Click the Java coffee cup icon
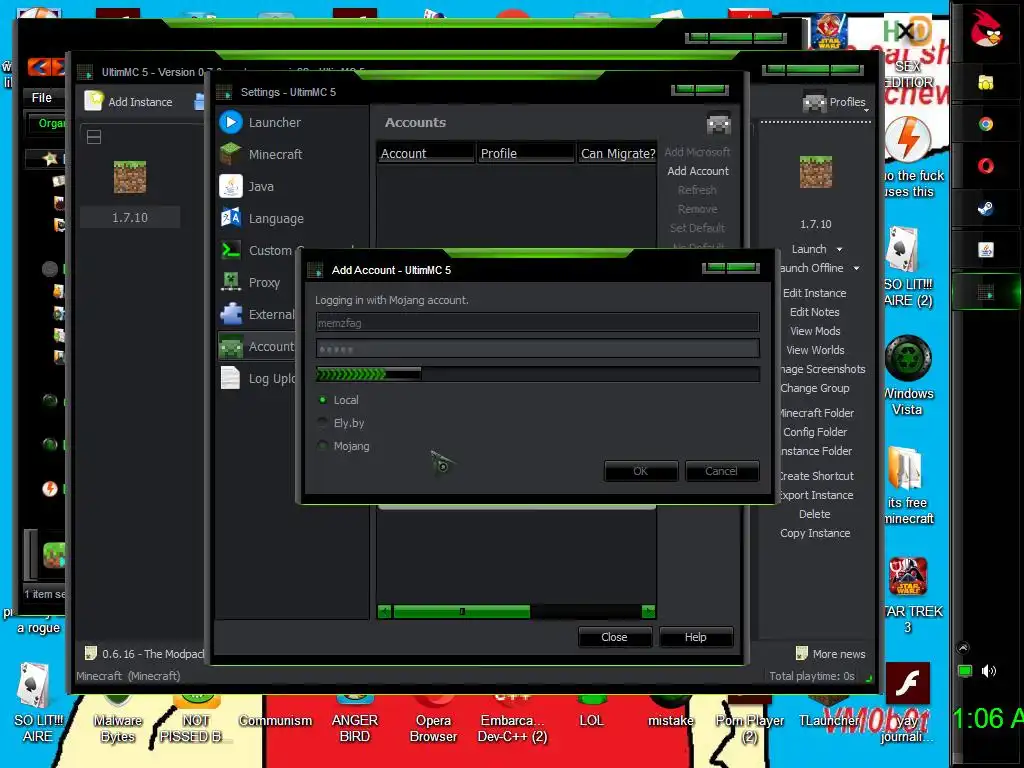This screenshot has width=1024, height=768. click(x=231, y=186)
